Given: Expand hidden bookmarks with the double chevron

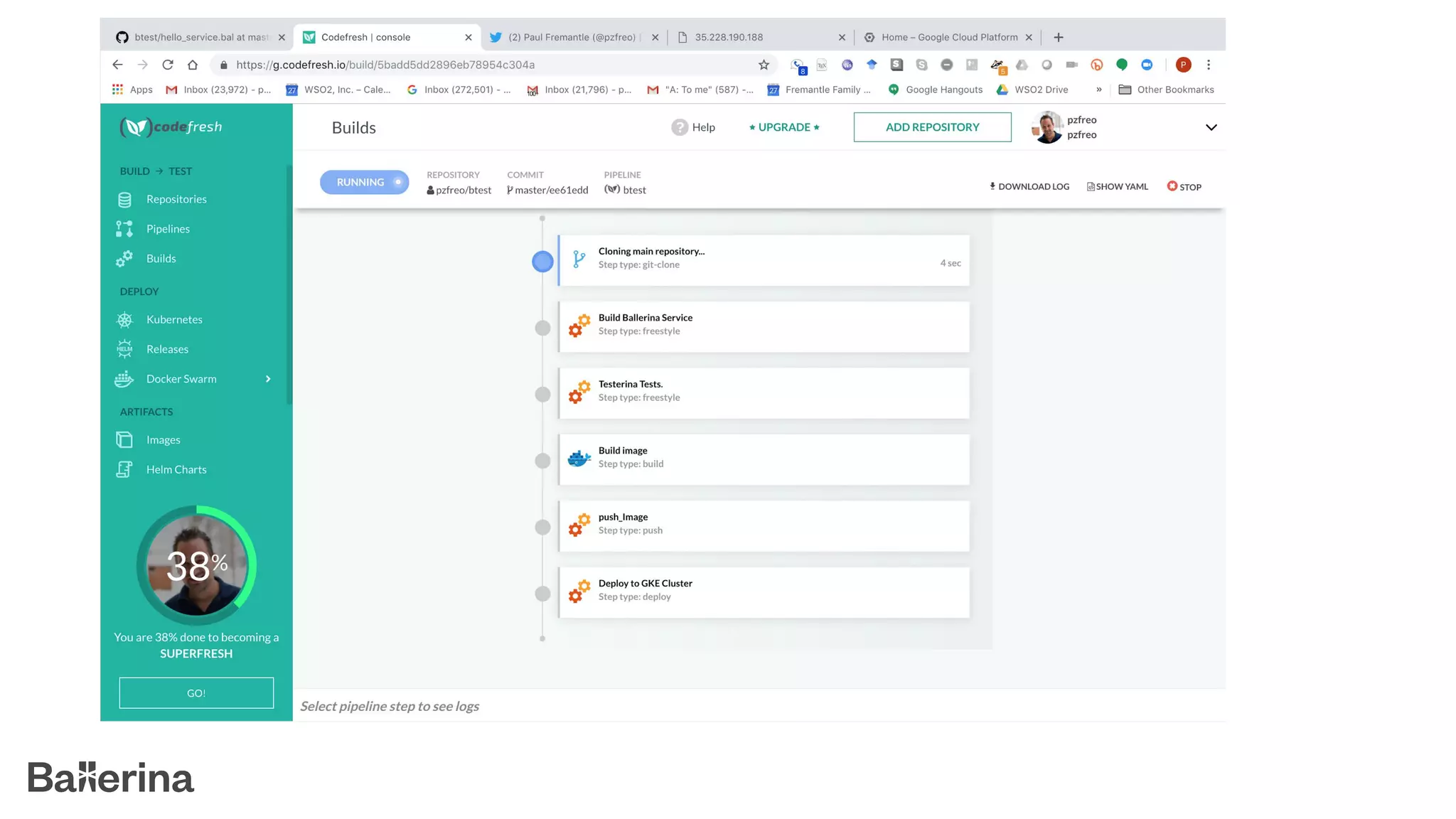Looking at the screenshot, I should pos(1098,90).
